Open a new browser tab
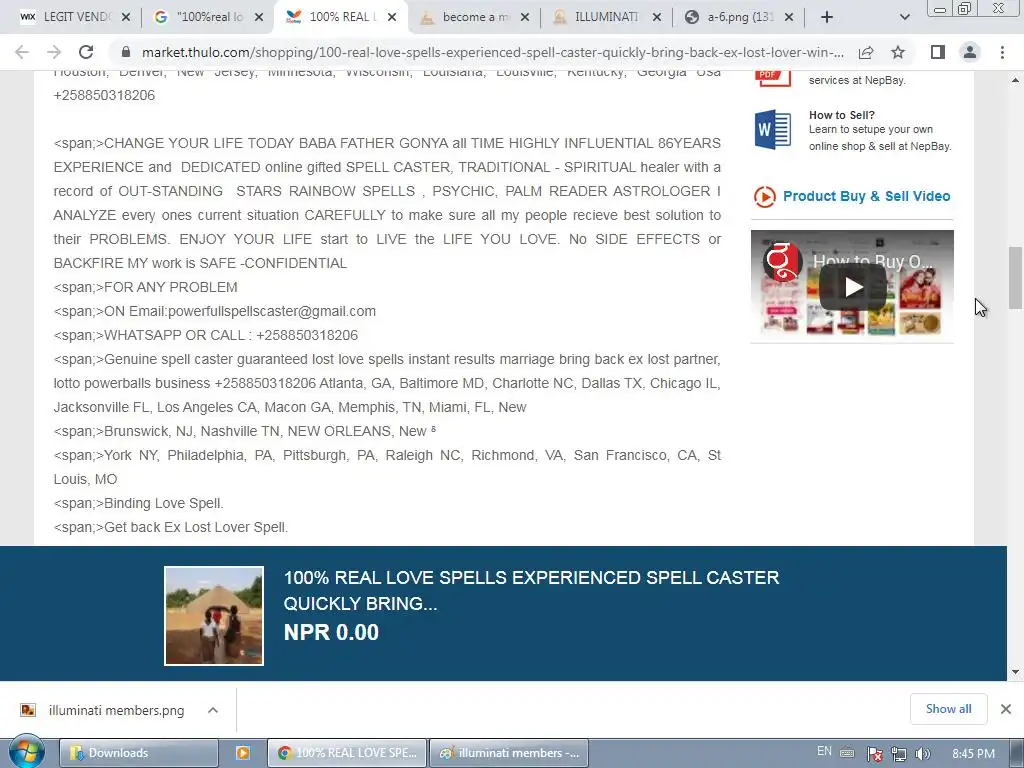This screenshot has height=768, width=1024. point(827,17)
